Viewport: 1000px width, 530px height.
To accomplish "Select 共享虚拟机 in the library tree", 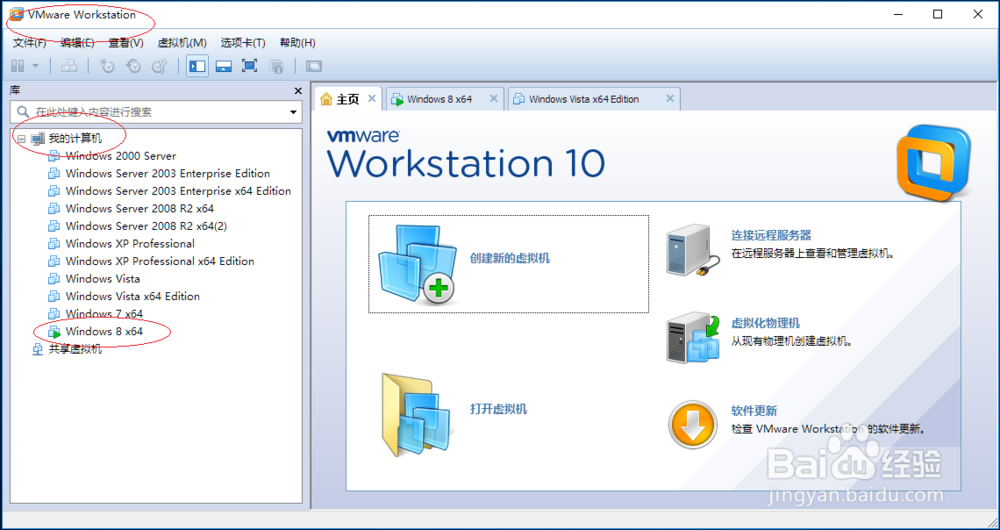I will click(75, 350).
